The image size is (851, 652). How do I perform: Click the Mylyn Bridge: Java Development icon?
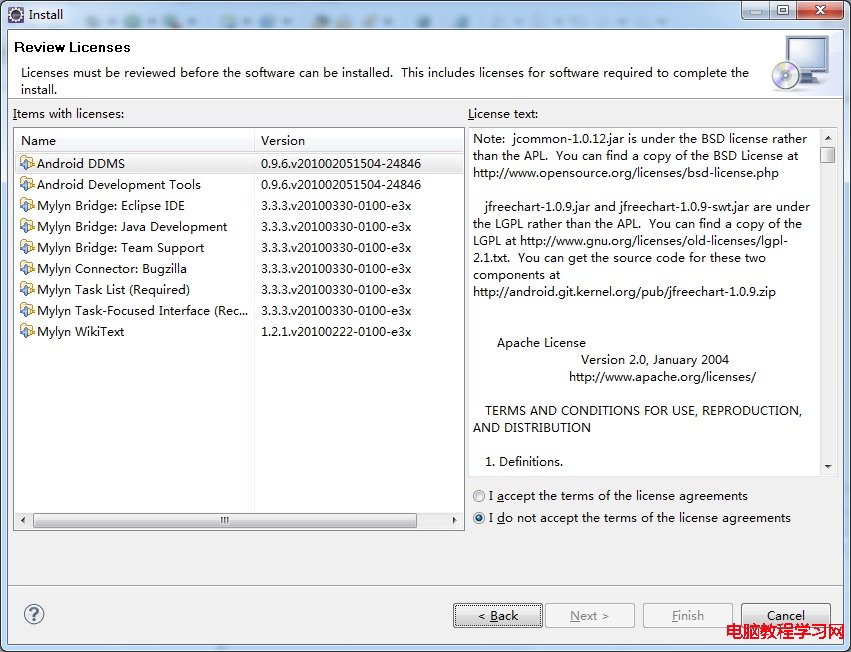pos(27,226)
